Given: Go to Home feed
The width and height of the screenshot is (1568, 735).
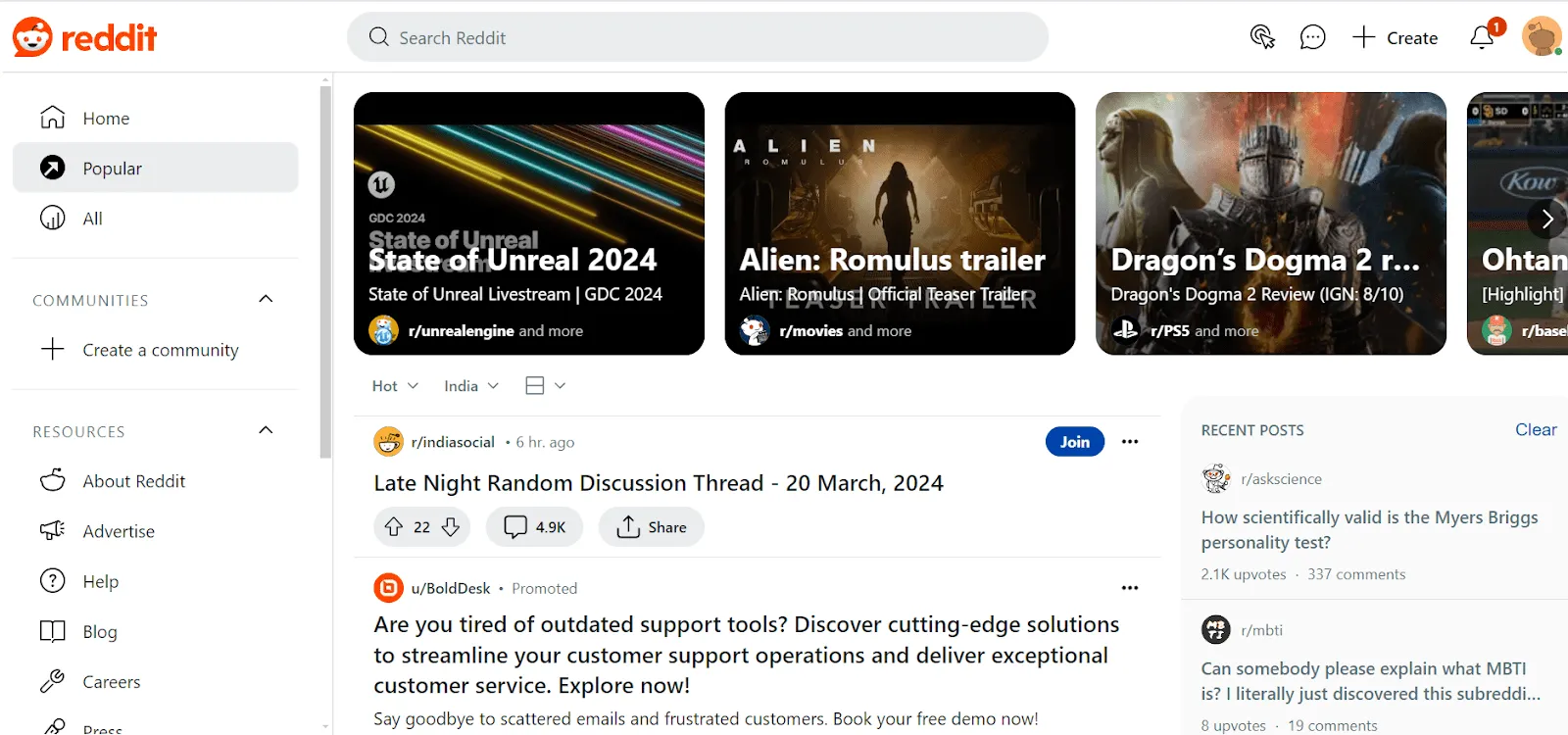Looking at the screenshot, I should 155,118.
